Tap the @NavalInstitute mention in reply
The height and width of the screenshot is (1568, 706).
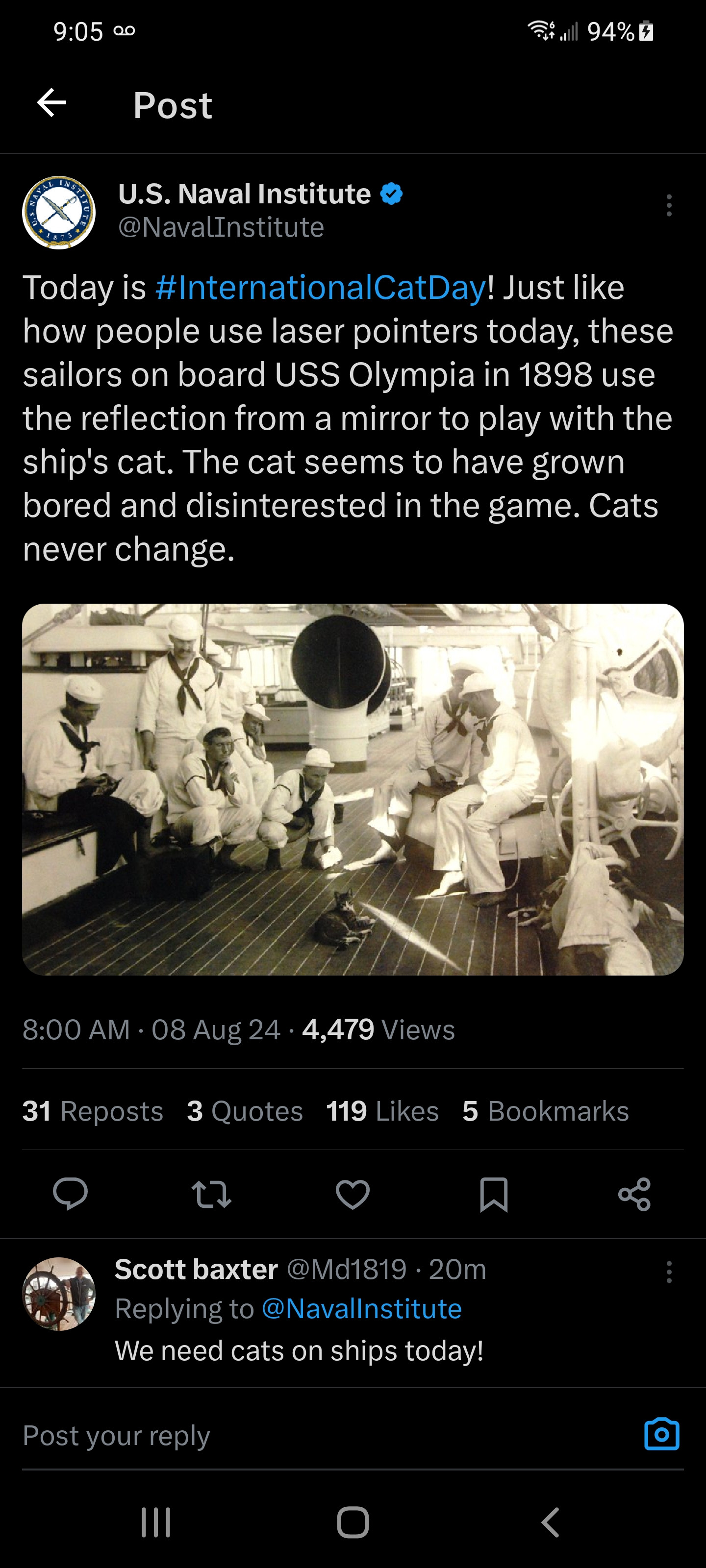361,1309
